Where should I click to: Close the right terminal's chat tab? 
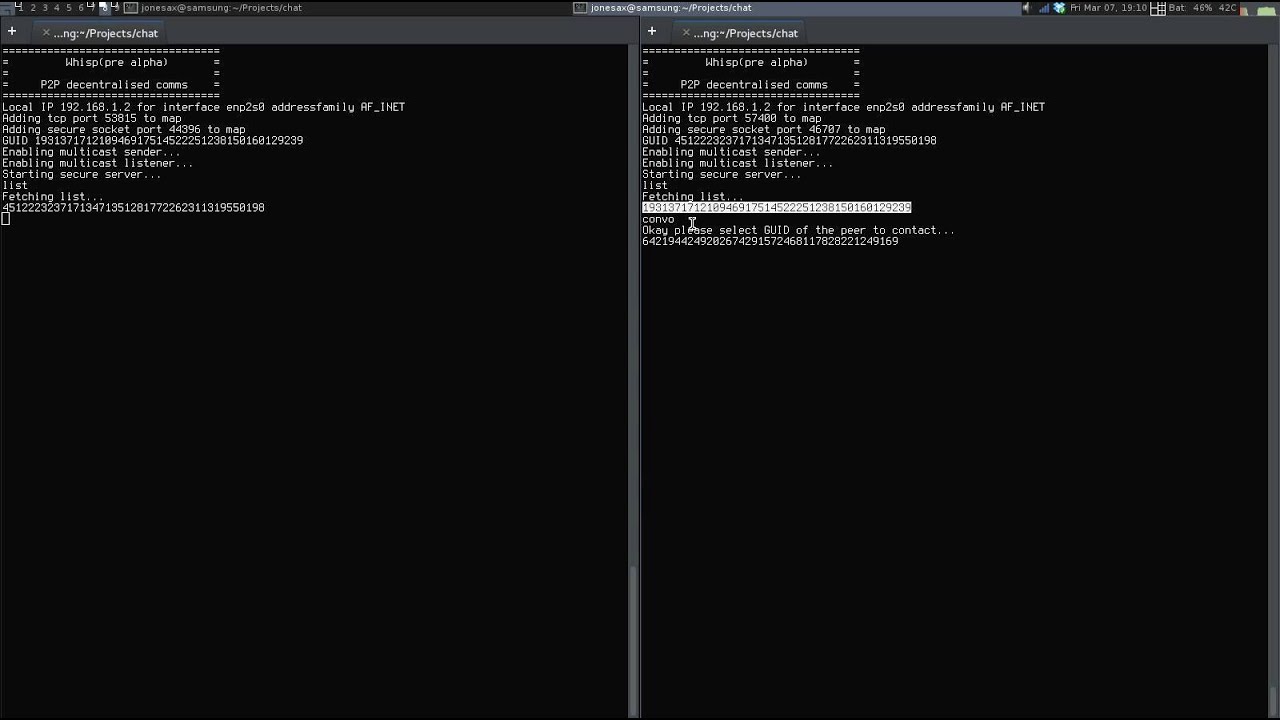click(686, 33)
